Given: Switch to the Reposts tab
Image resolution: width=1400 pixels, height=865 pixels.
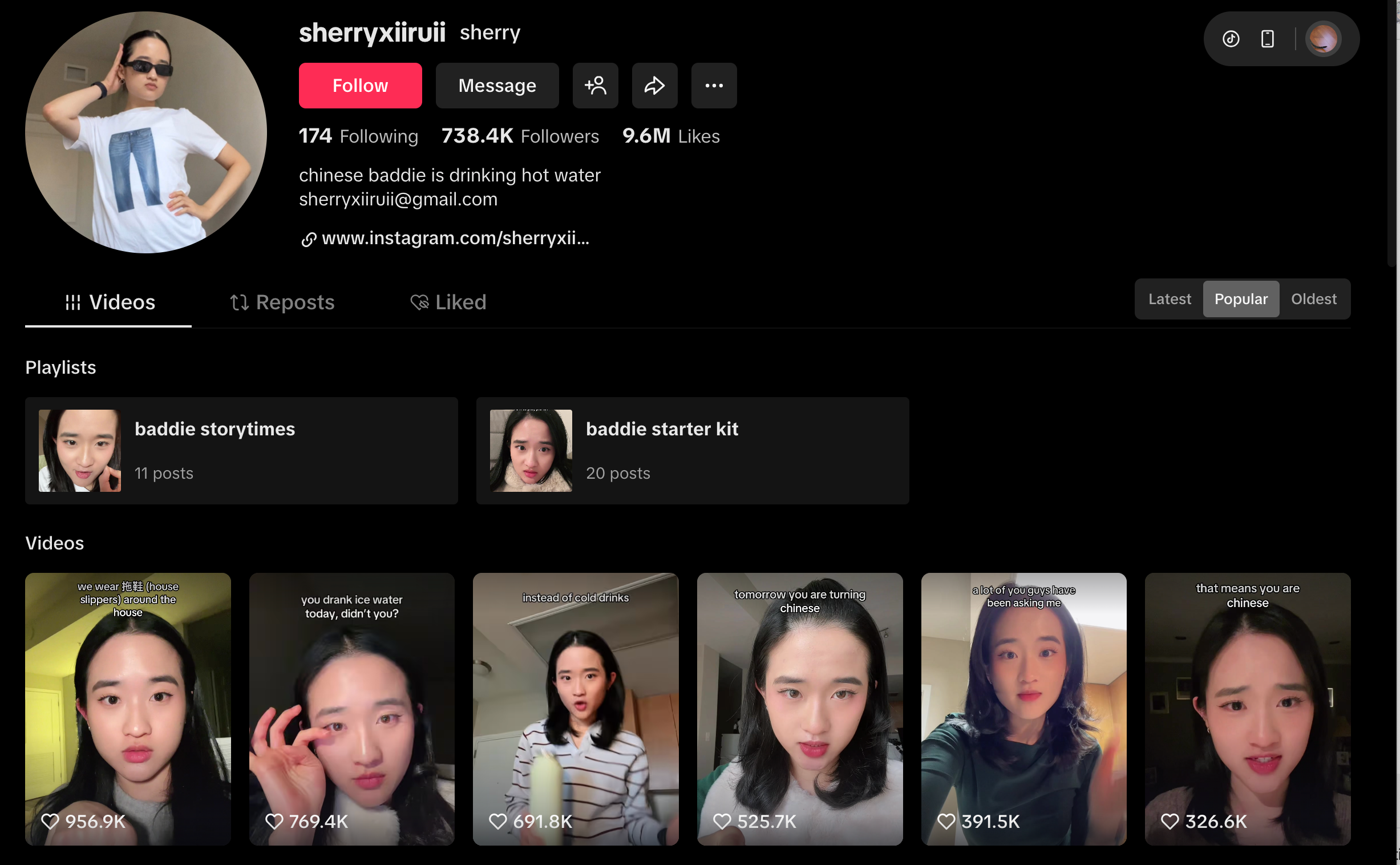Looking at the screenshot, I should [282, 302].
